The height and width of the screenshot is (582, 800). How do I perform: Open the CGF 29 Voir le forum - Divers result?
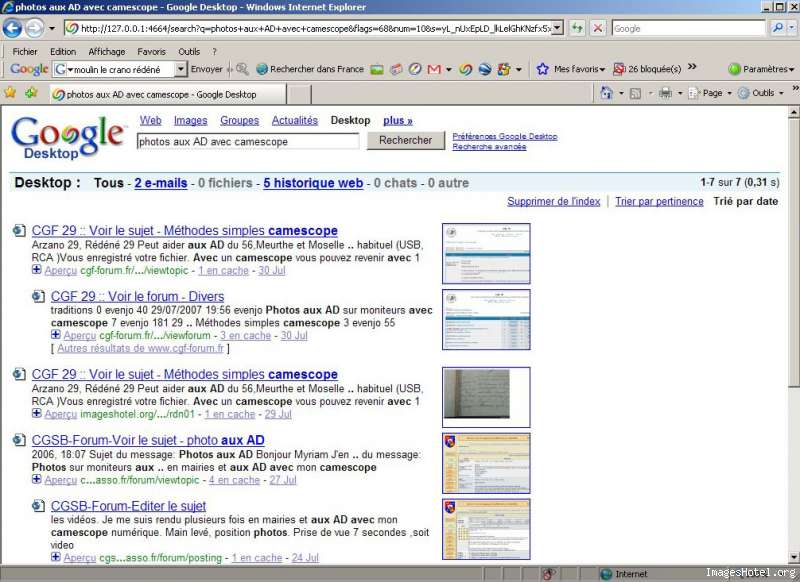coord(137,296)
